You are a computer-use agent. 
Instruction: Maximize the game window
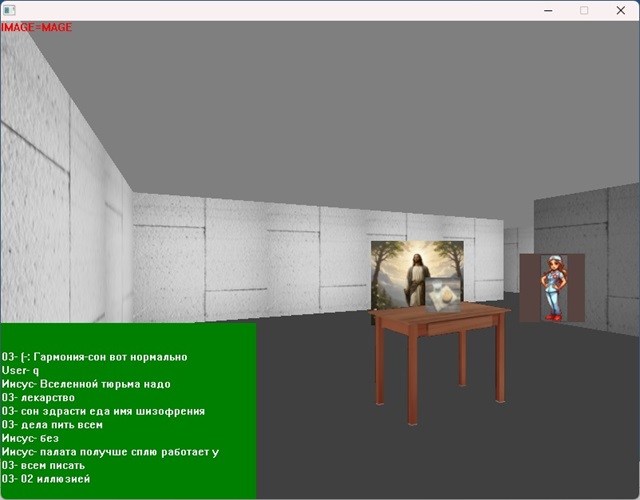click(584, 10)
